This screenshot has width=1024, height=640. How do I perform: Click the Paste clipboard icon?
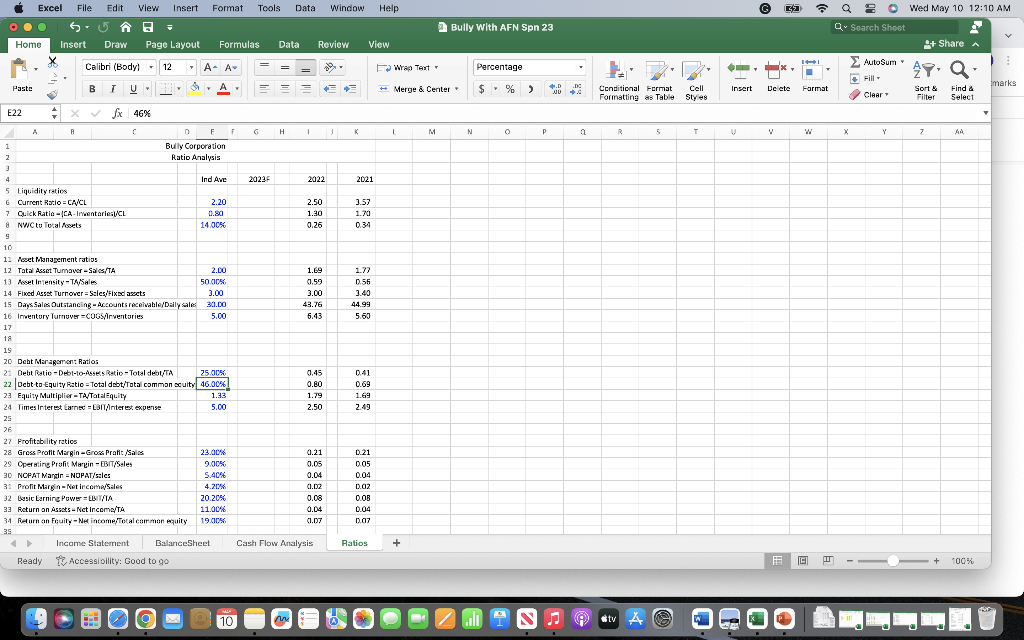[20, 68]
